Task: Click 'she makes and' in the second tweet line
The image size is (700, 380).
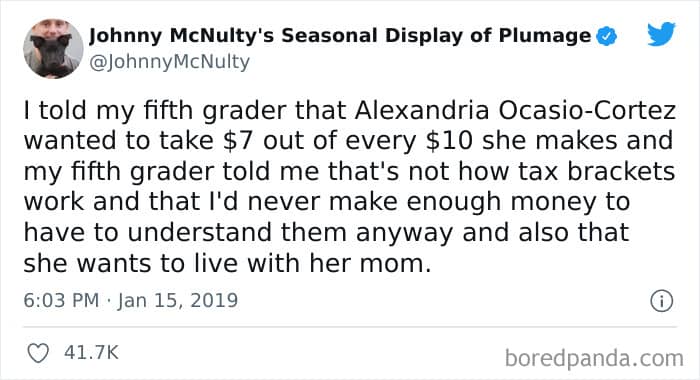Action: (577, 141)
